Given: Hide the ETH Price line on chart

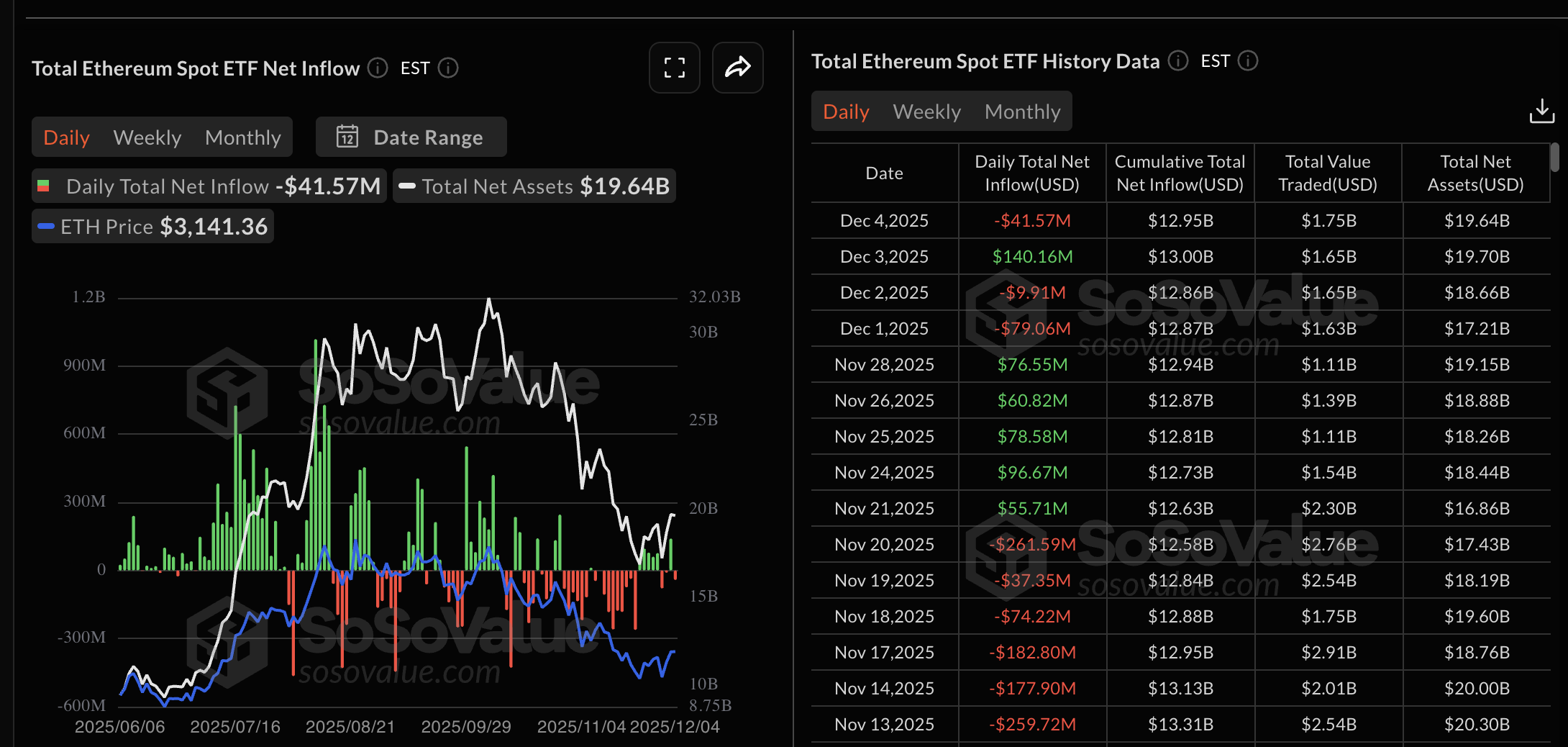Looking at the screenshot, I should tap(152, 225).
